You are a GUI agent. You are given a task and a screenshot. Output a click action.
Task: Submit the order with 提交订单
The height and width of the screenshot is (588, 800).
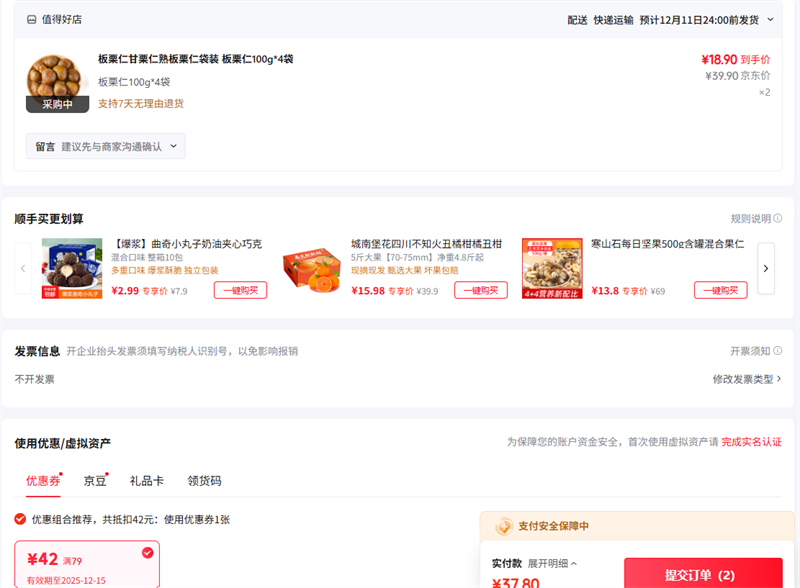[x=702, y=574]
